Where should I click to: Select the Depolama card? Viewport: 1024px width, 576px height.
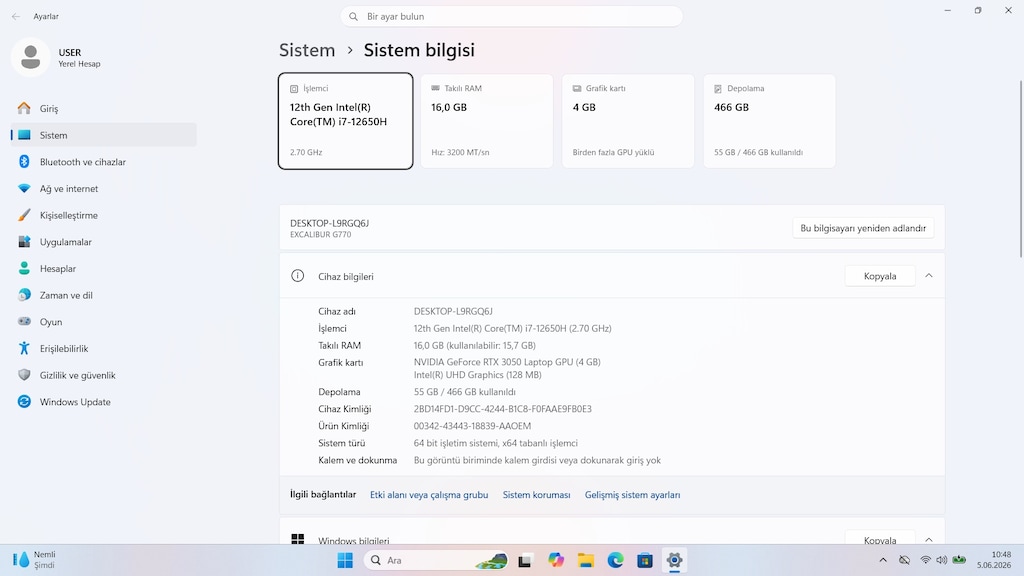[769, 121]
